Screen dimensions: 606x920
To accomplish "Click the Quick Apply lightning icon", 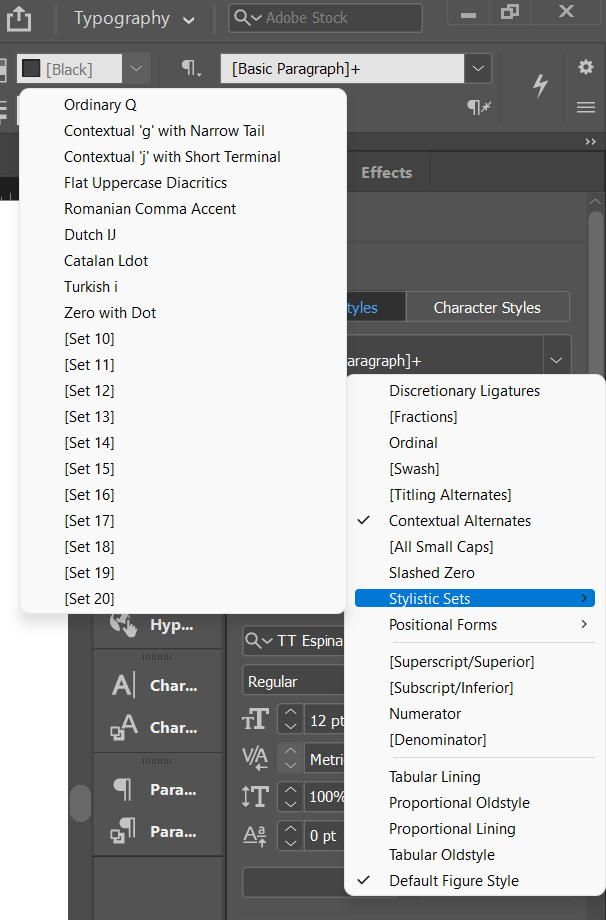I will click(x=540, y=86).
